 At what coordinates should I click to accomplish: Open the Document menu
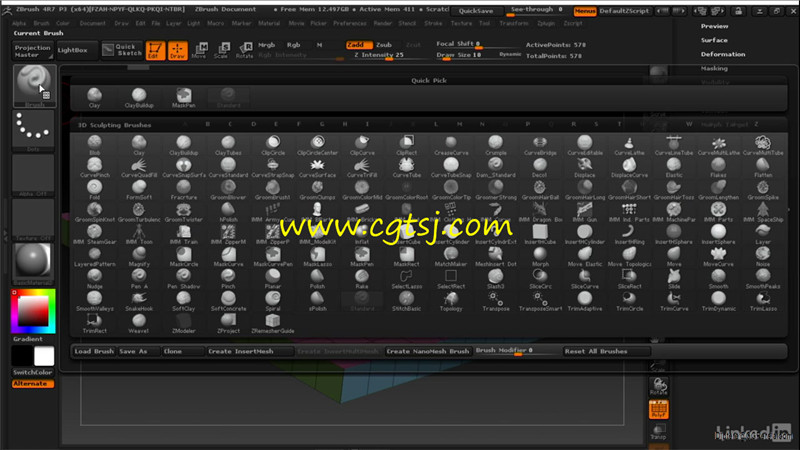click(92, 23)
